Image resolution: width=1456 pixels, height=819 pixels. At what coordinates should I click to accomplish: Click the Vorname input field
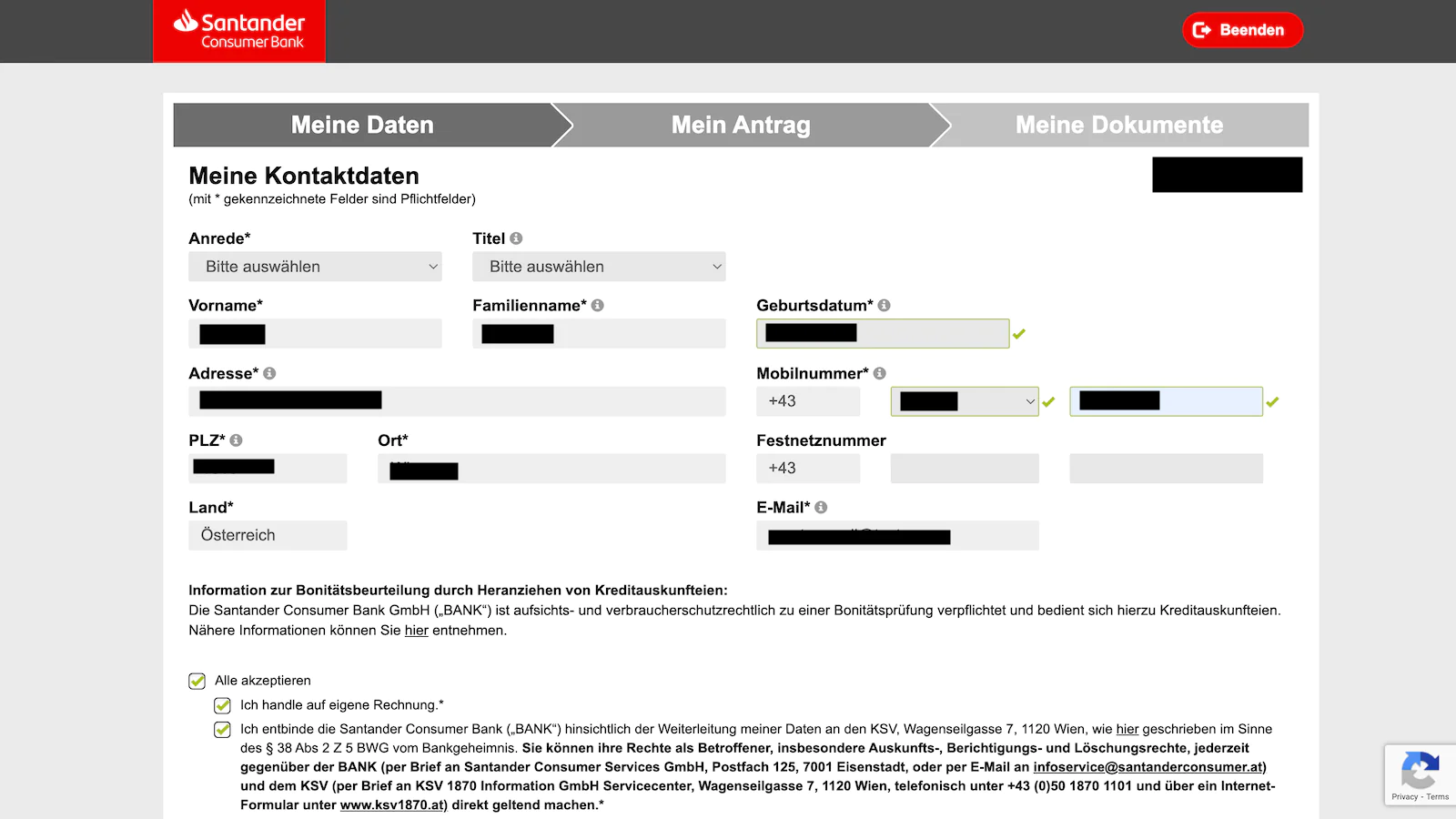coord(315,334)
